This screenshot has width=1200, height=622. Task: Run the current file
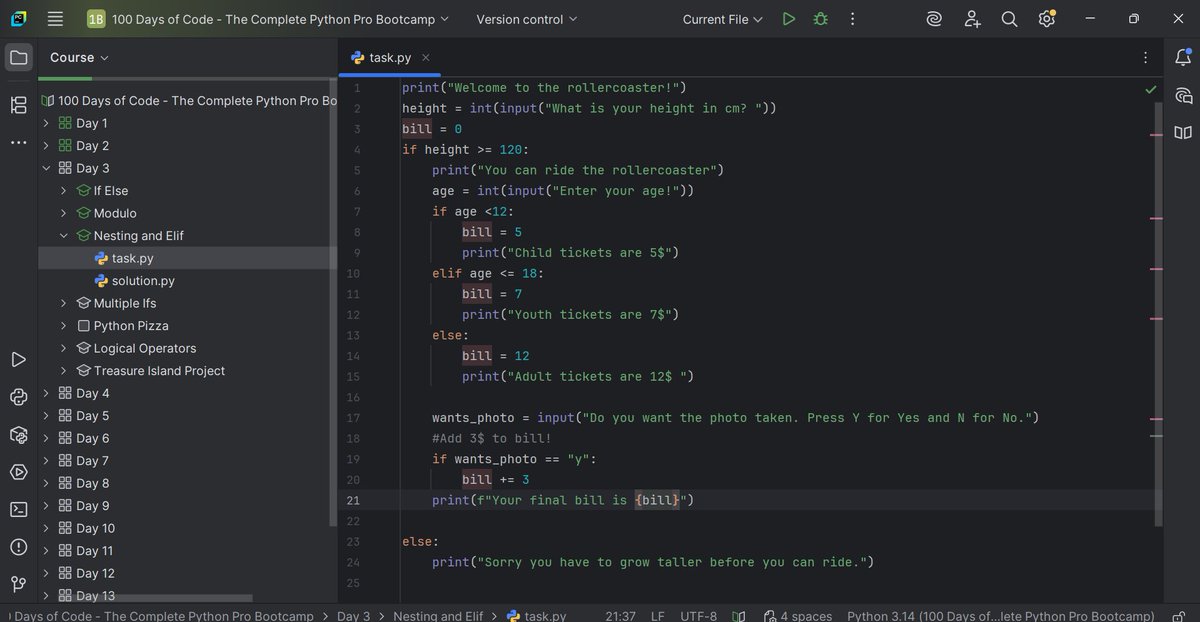(789, 19)
